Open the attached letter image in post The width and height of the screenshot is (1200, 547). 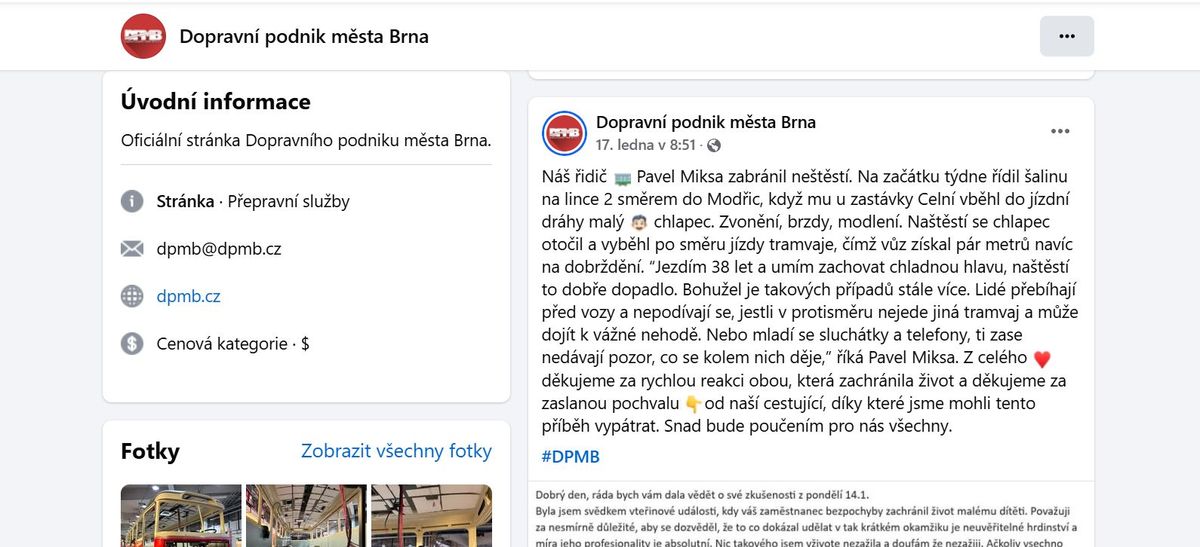(x=811, y=514)
